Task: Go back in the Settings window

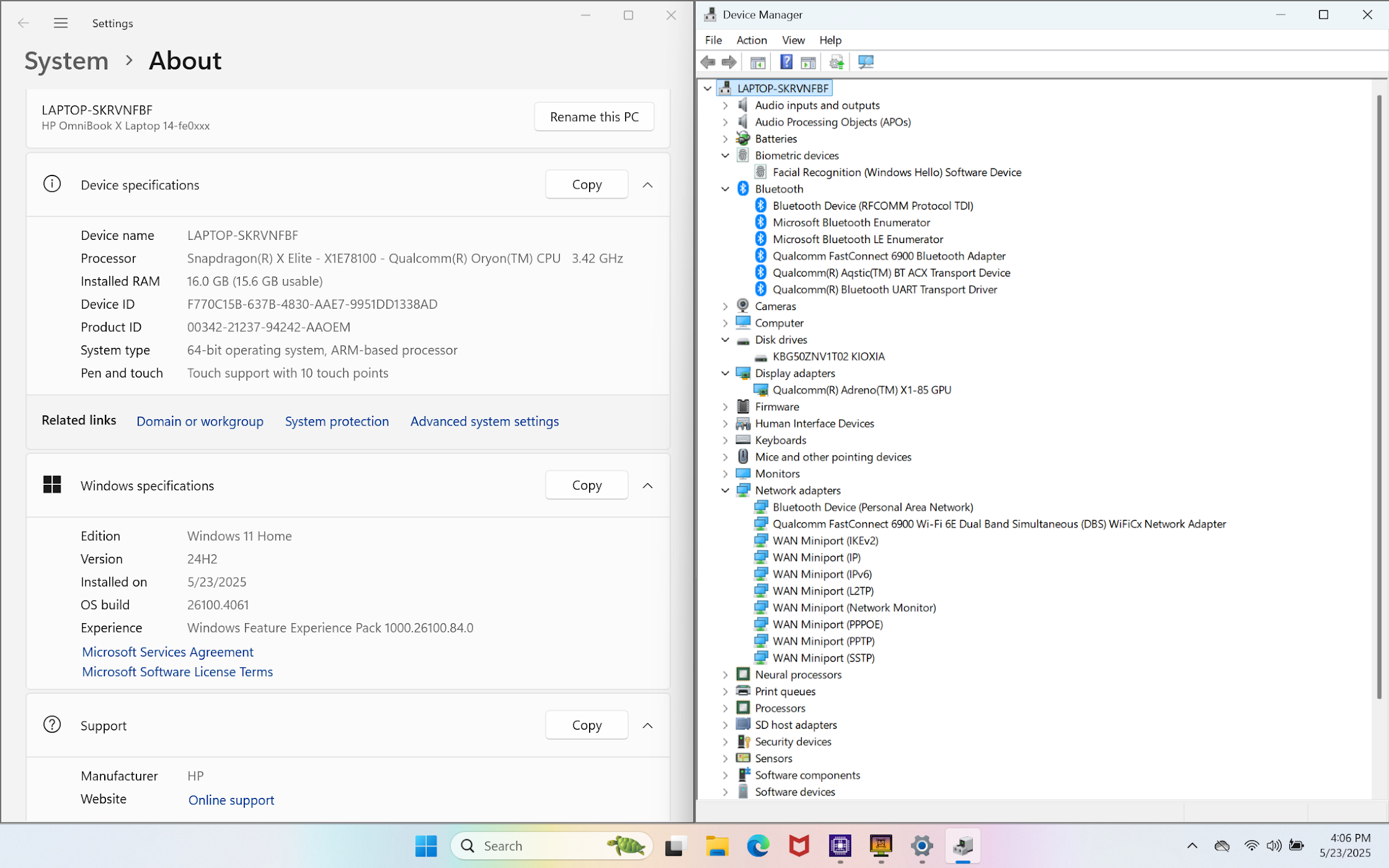Action: [x=23, y=23]
